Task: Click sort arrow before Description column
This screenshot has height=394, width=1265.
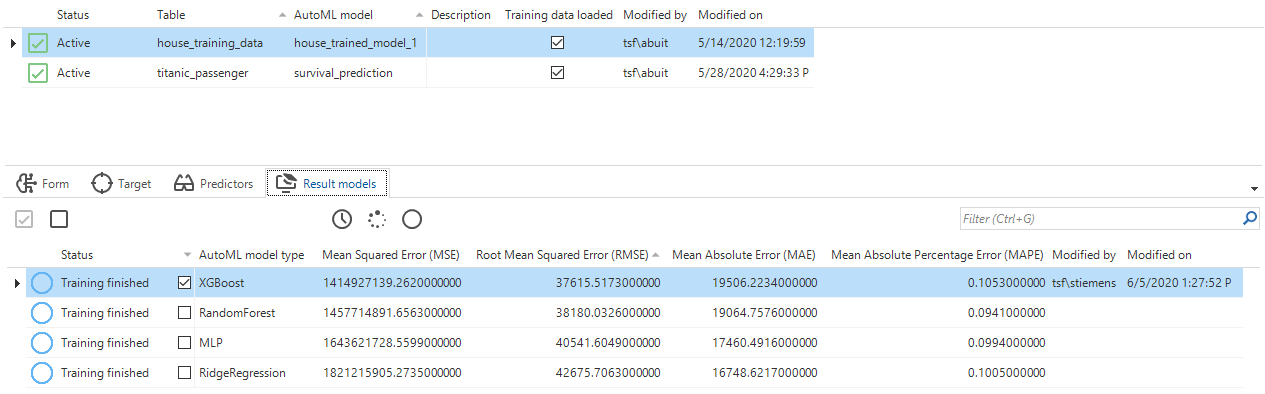Action: pos(420,15)
